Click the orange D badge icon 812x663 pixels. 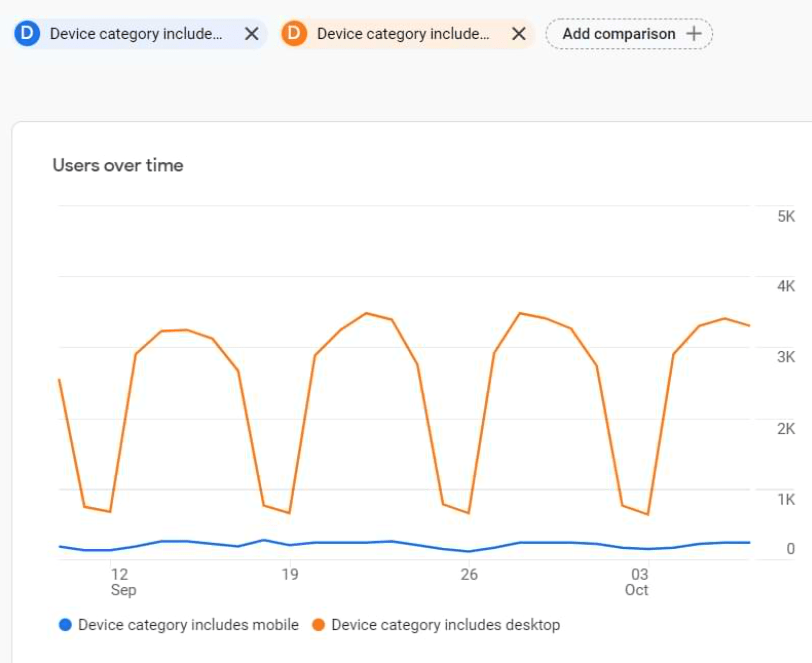[x=294, y=34]
